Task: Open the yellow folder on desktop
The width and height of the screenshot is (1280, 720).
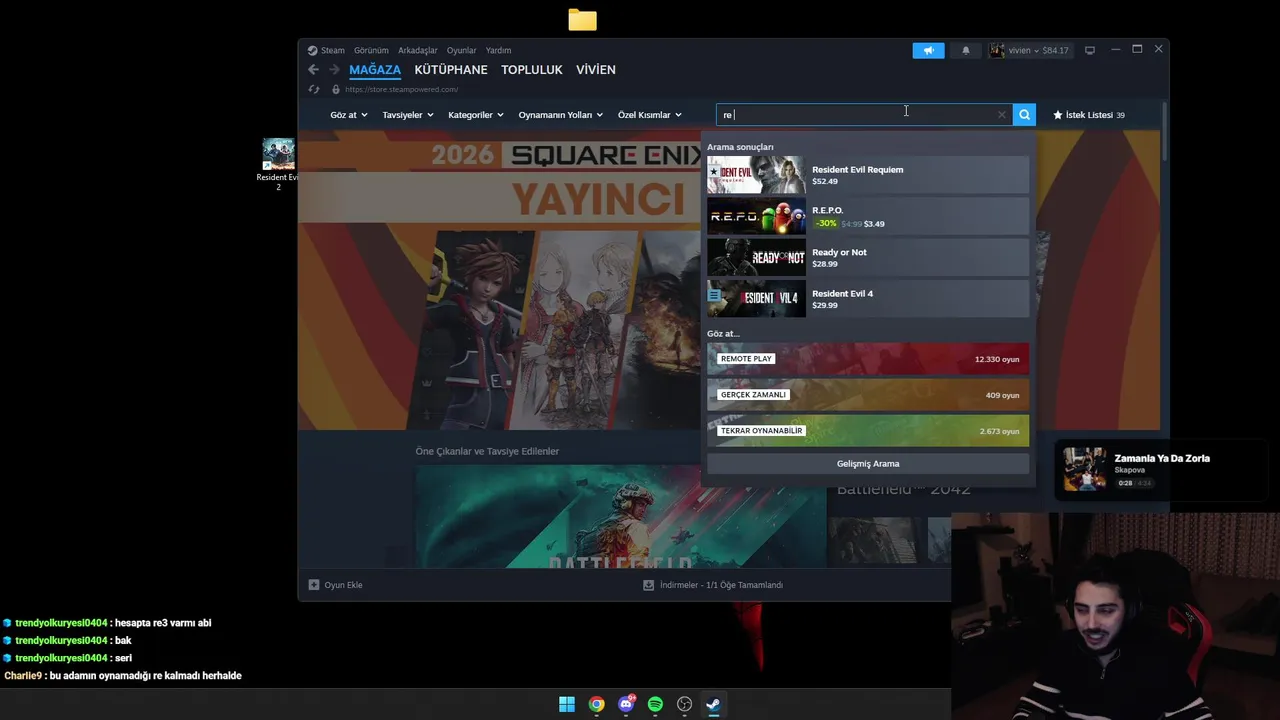Action: click(x=582, y=20)
